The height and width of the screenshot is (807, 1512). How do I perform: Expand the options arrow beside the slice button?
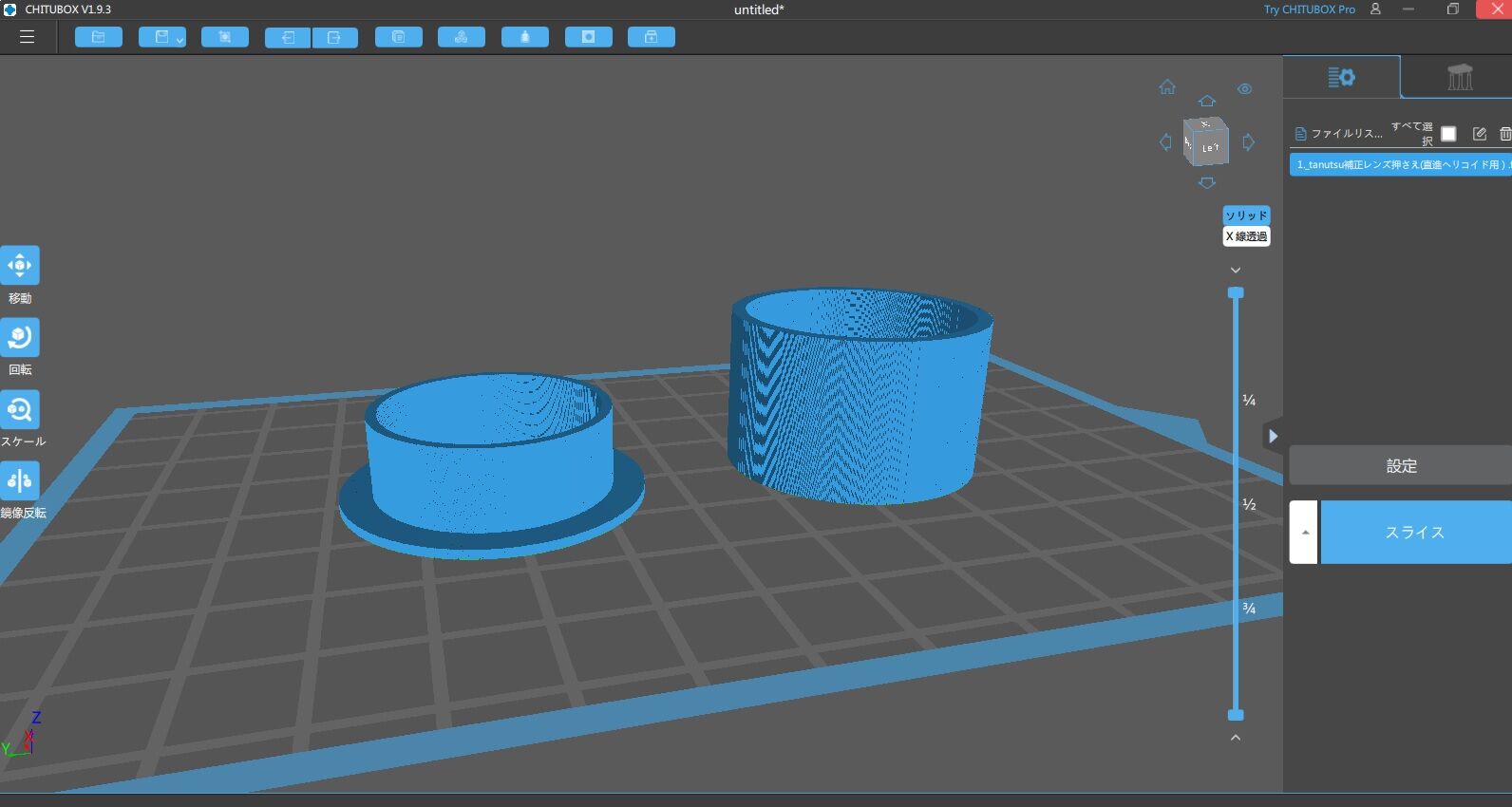pos(1304,533)
